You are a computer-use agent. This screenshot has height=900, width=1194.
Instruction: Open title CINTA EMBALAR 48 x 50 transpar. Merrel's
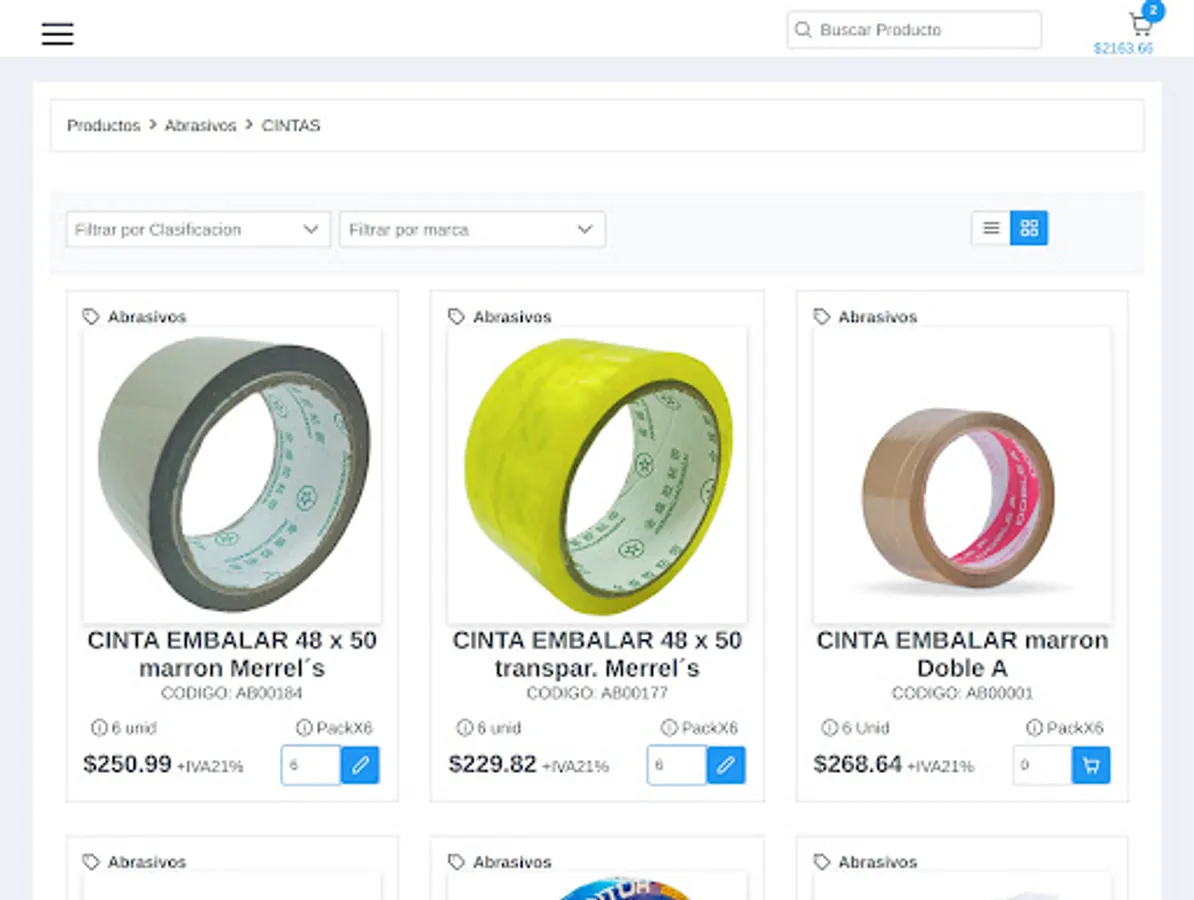[x=598, y=654]
